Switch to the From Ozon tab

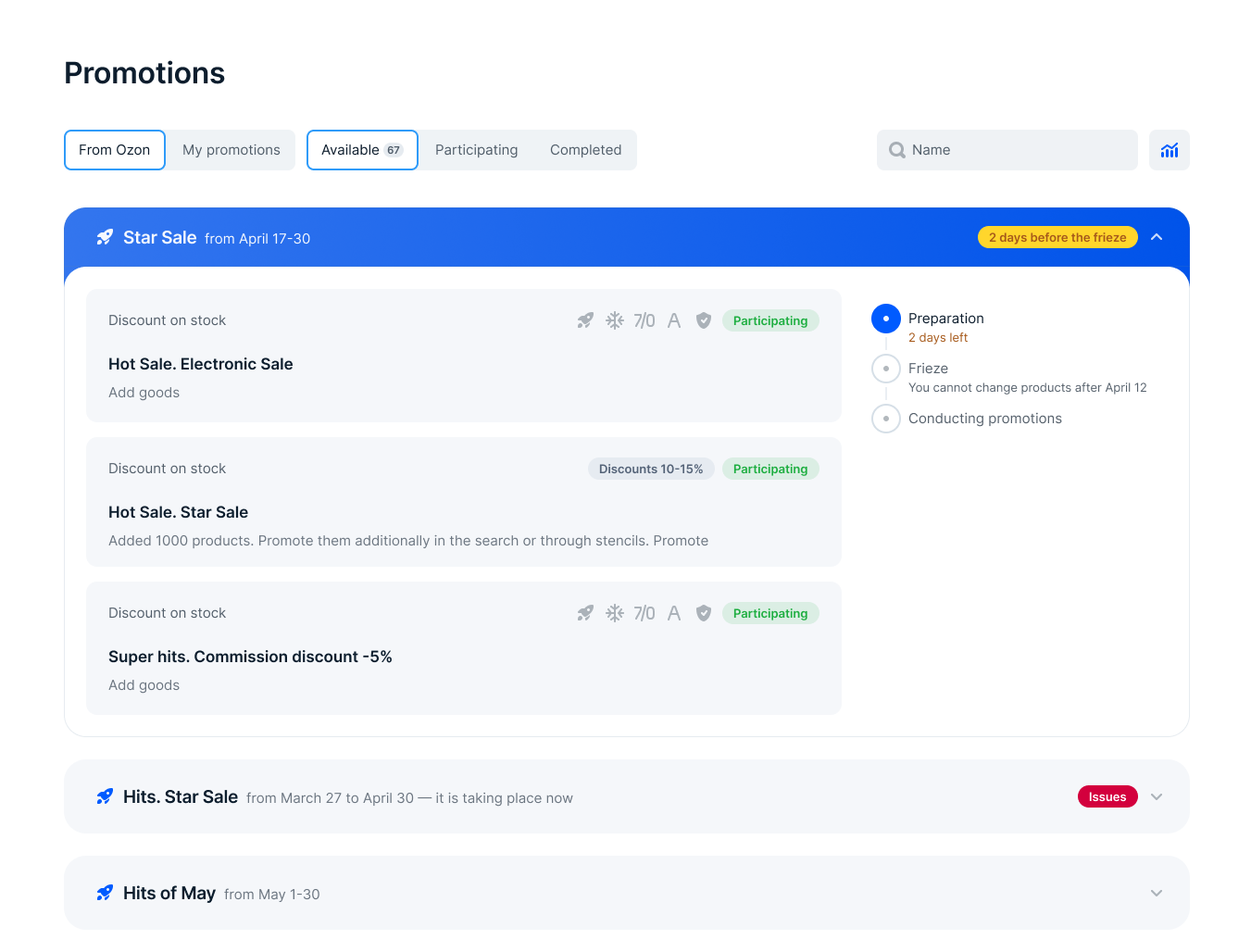click(x=115, y=150)
